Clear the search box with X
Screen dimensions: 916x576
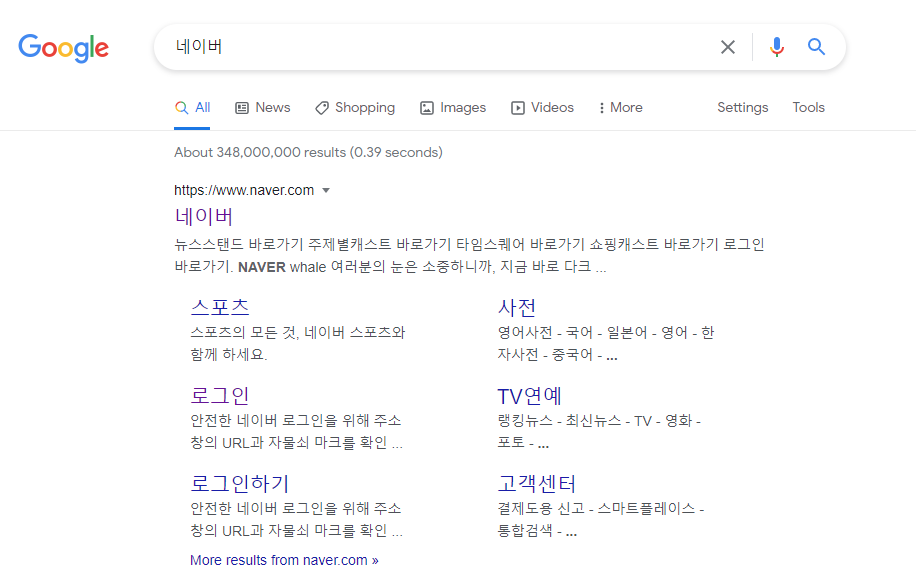point(727,47)
